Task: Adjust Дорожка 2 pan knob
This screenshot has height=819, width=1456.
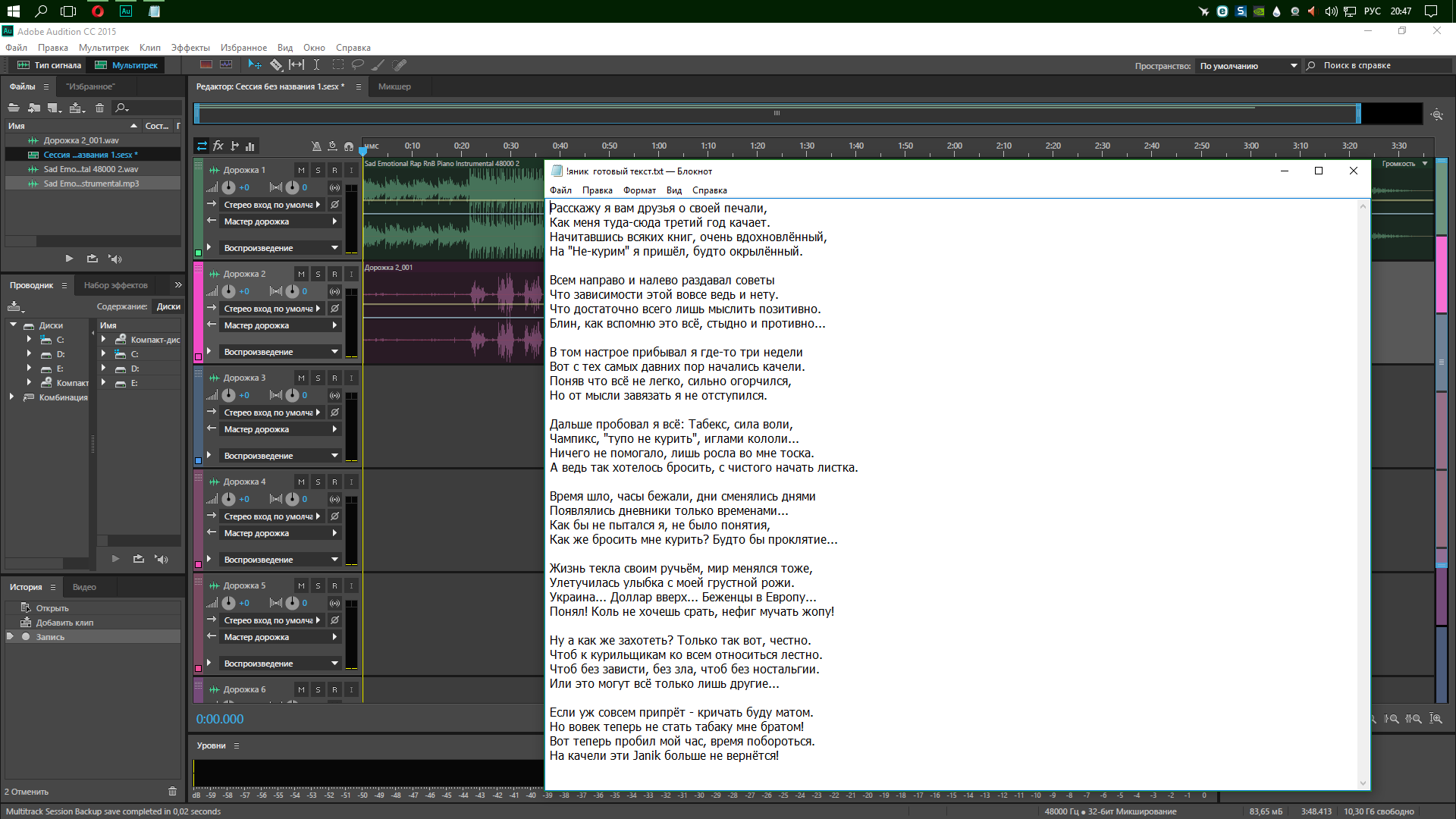Action: point(292,291)
